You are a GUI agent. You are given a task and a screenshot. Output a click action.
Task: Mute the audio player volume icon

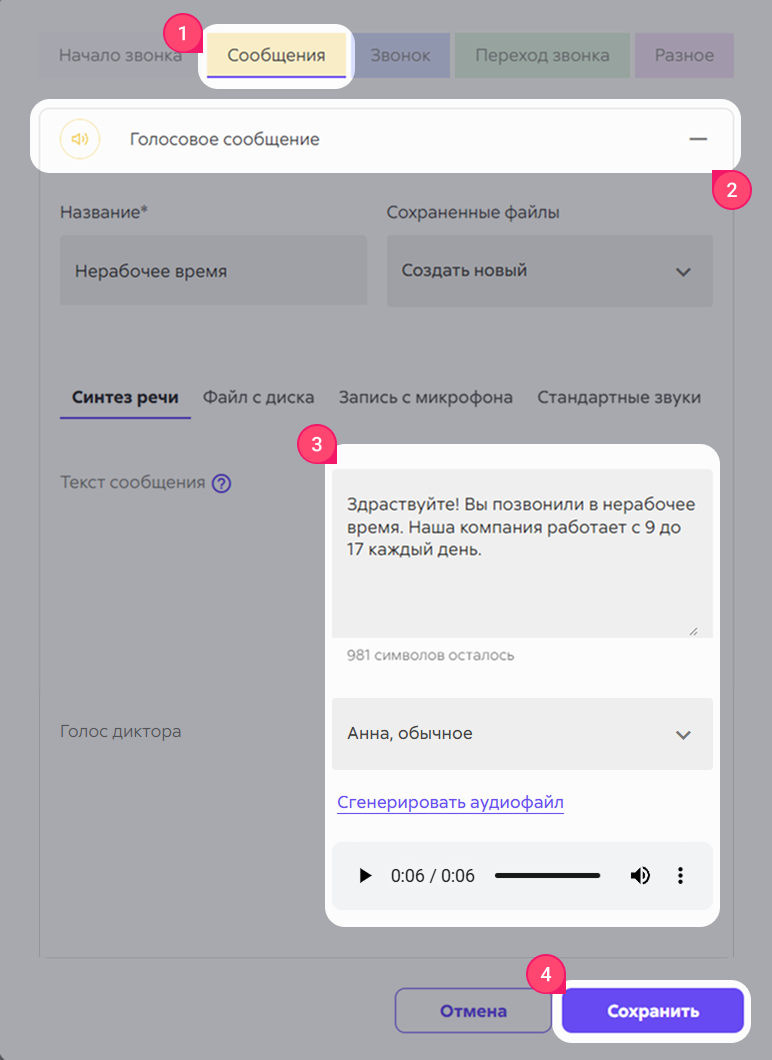pos(640,875)
